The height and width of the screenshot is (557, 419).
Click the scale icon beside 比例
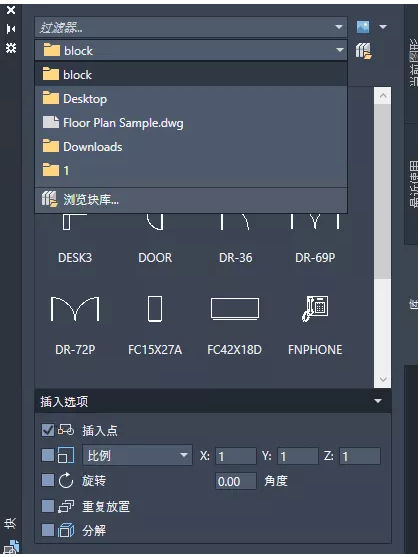[x=66, y=455]
